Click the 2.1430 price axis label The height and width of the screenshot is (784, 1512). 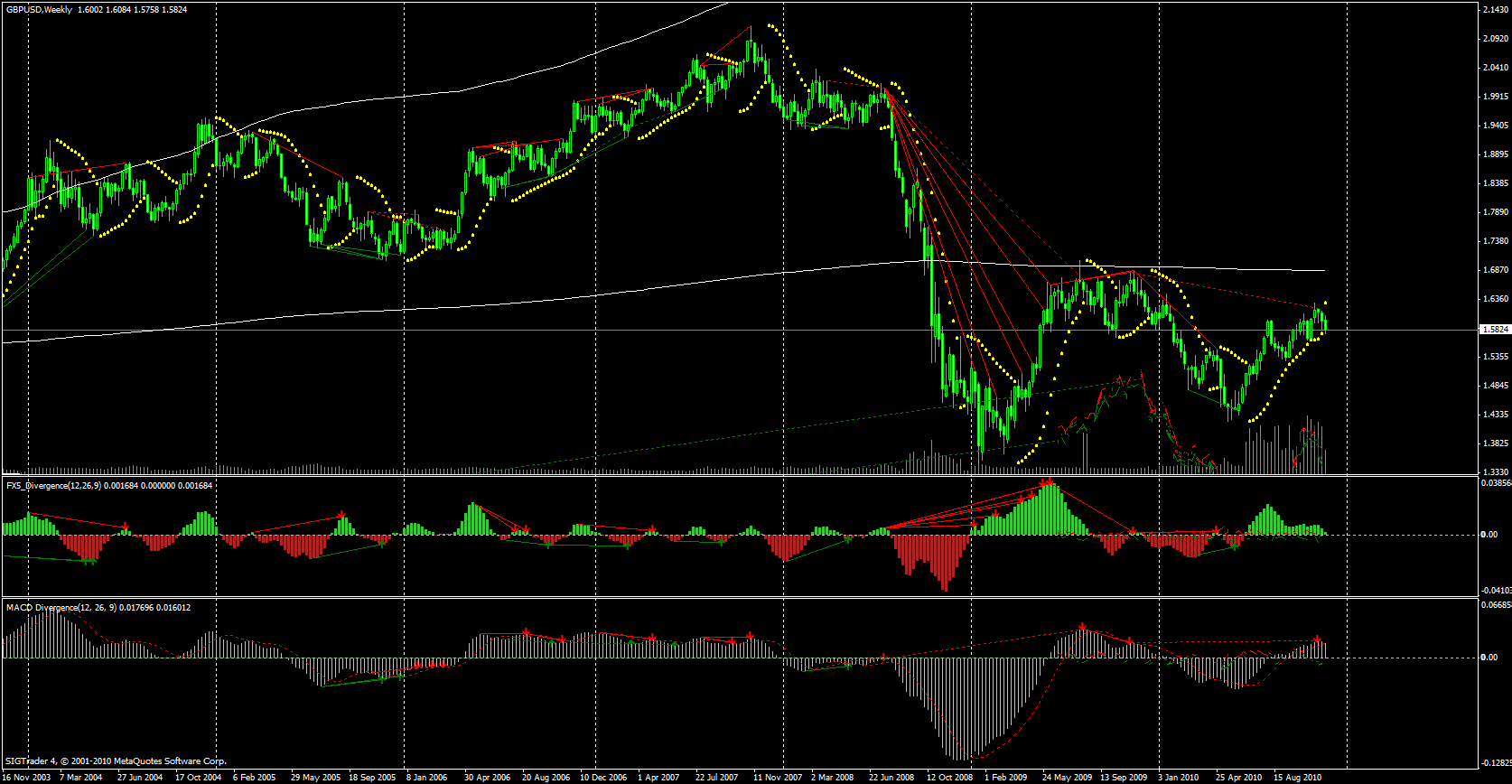tap(1495, 10)
